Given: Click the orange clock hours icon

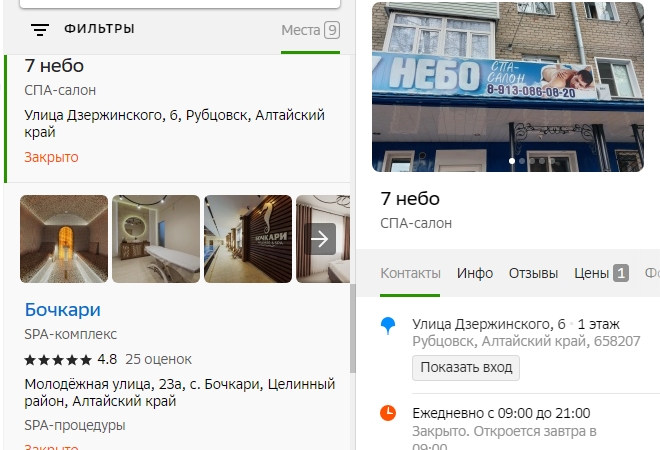Looking at the screenshot, I should 388,413.
